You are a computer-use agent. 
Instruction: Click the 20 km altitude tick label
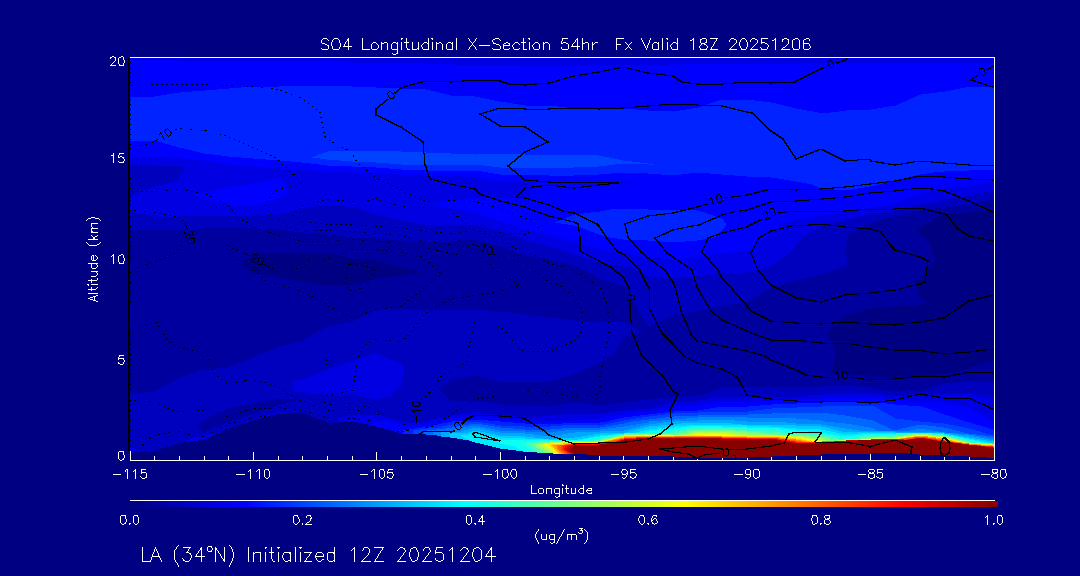[117, 61]
